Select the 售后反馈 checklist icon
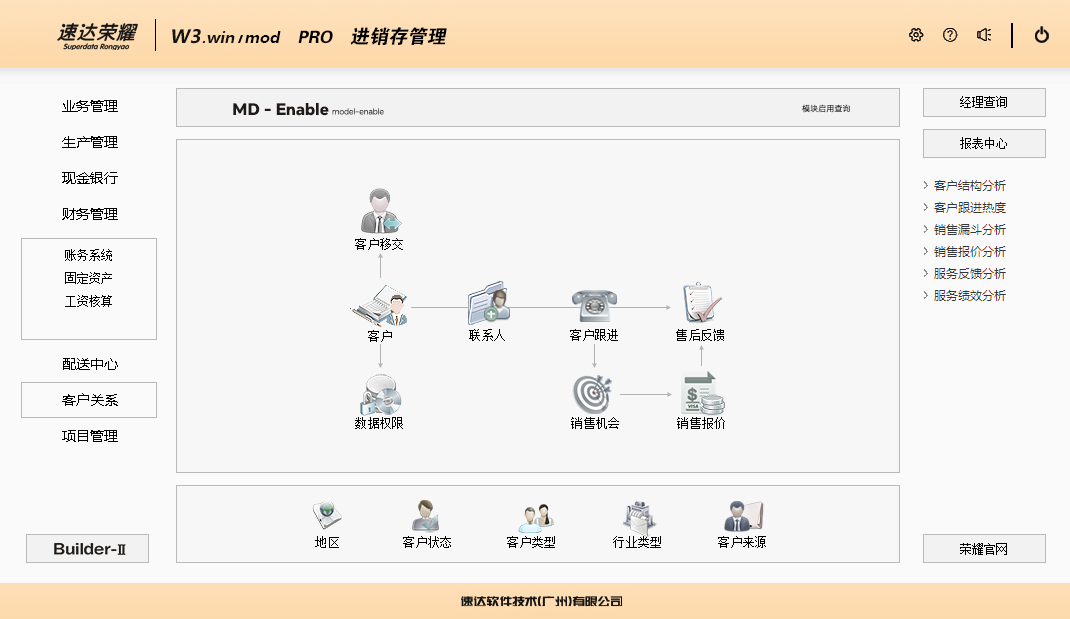Screen dimensions: 1070x619 click(x=700, y=303)
